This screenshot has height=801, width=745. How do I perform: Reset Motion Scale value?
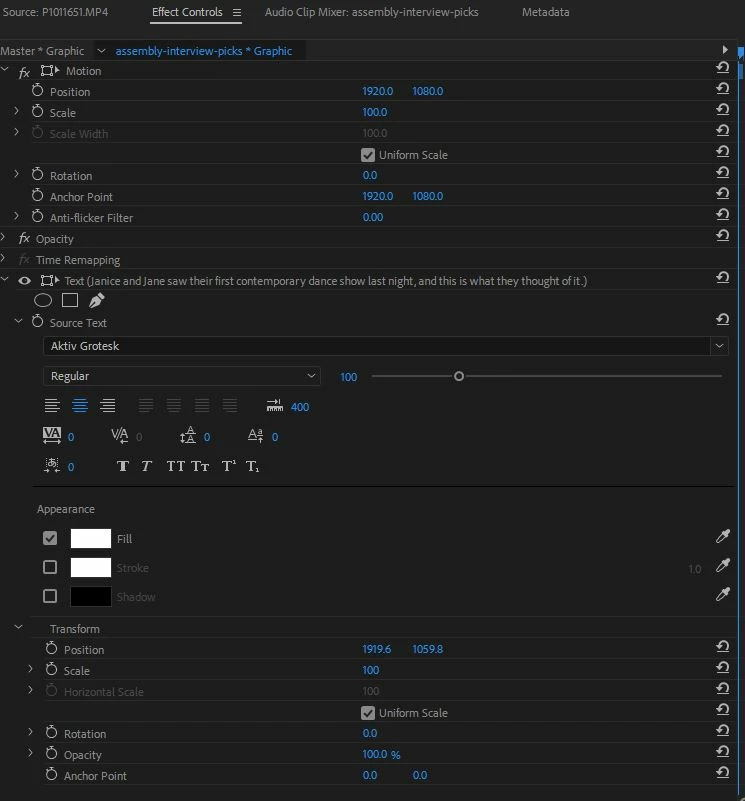[722, 109]
